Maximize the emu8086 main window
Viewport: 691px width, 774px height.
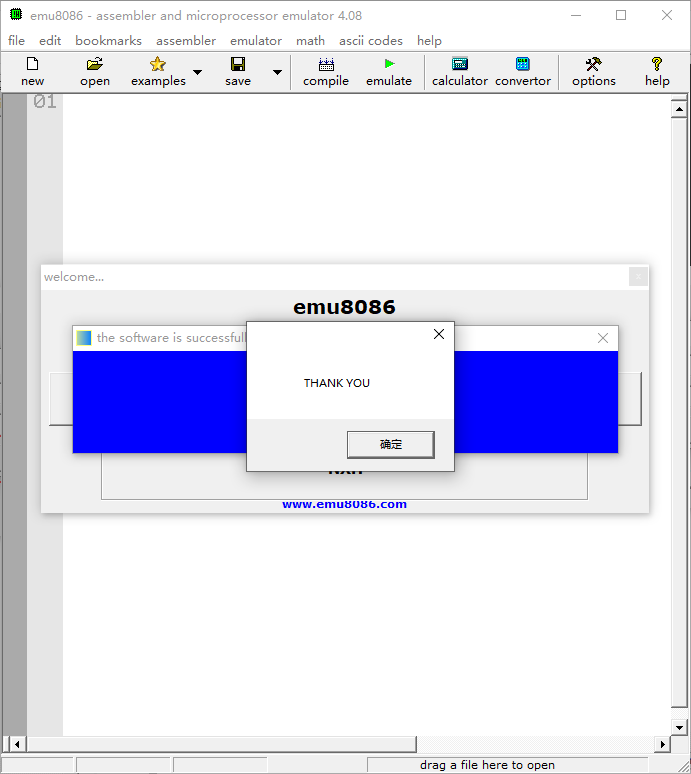[x=621, y=15]
